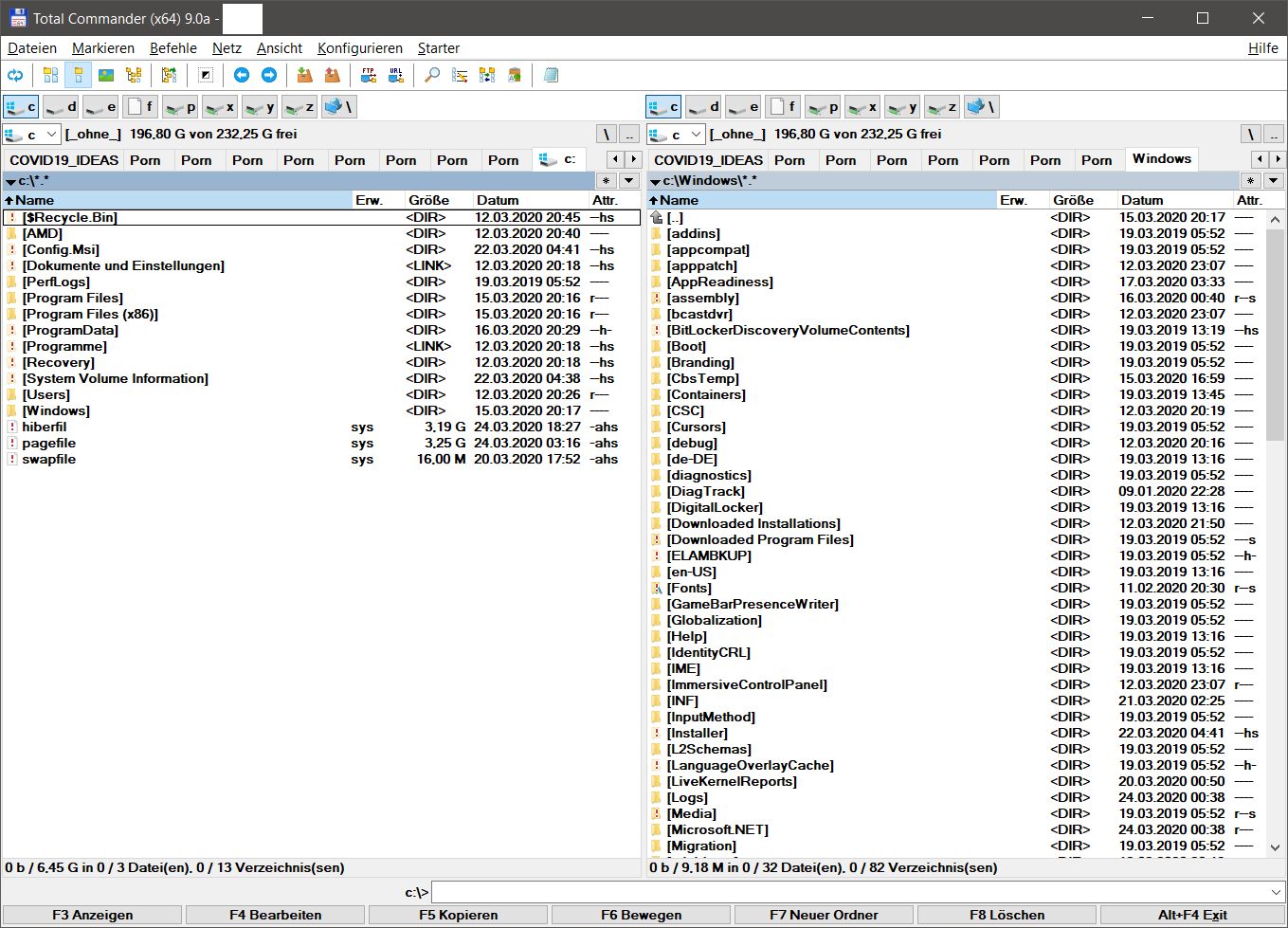Viewport: 1288px width, 928px height.
Task: Open the Konfigurieren menu
Action: pos(360,48)
